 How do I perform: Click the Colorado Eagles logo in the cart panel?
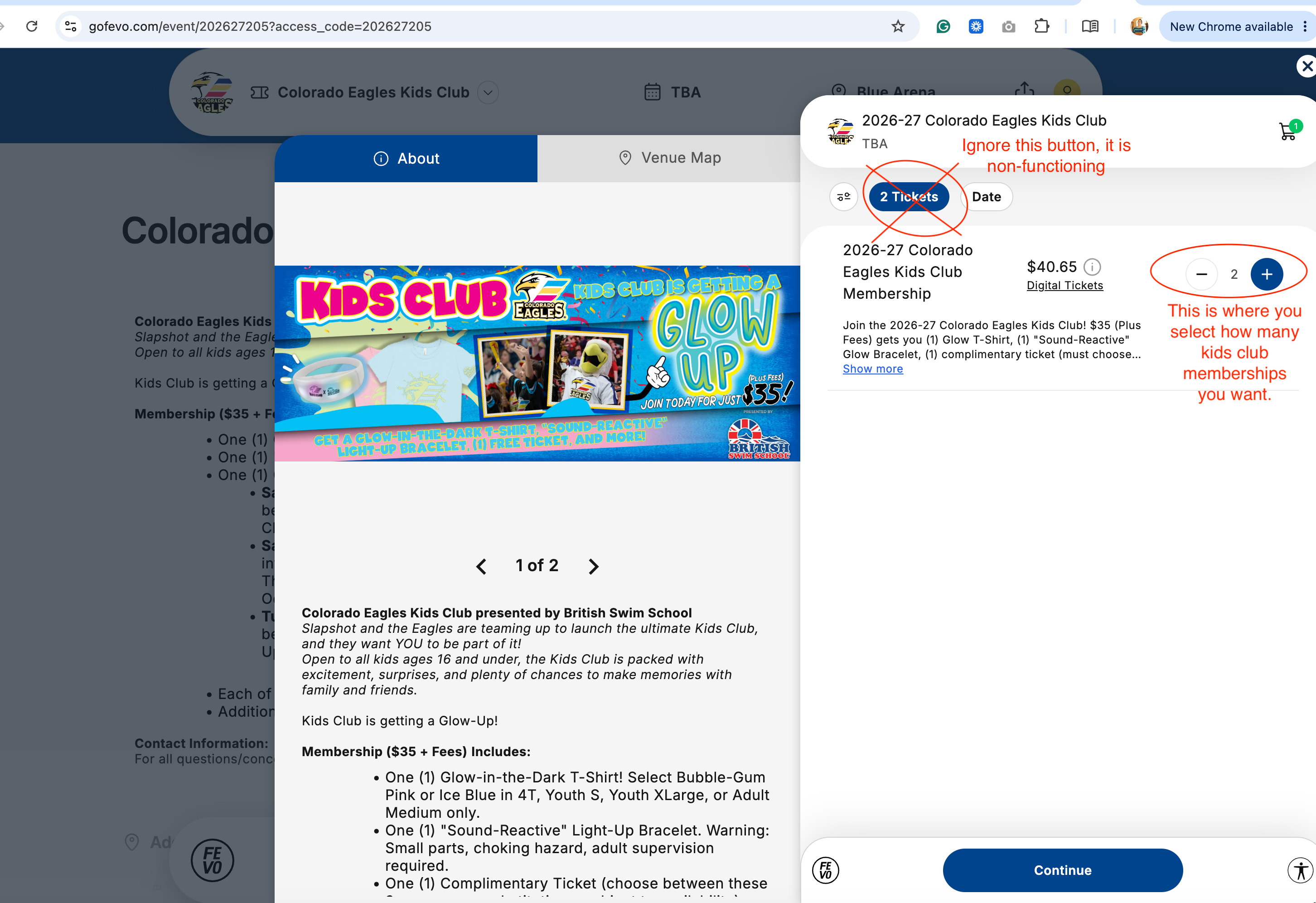coord(840,131)
